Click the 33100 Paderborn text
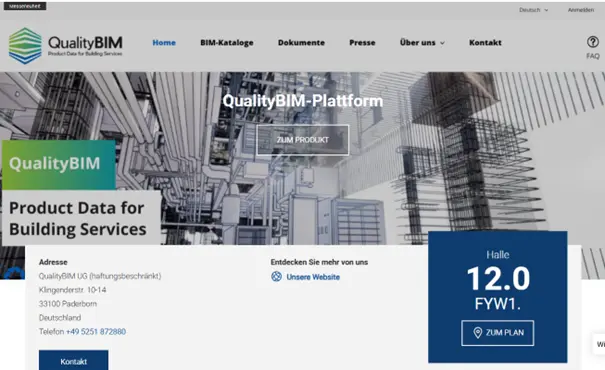The image size is (605, 370). [68, 304]
